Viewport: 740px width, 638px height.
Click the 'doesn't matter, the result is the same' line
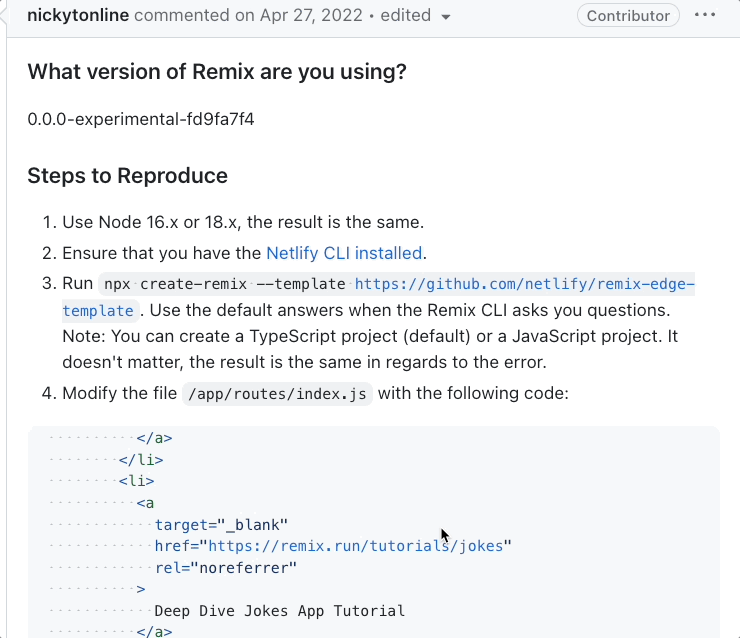(x=304, y=362)
